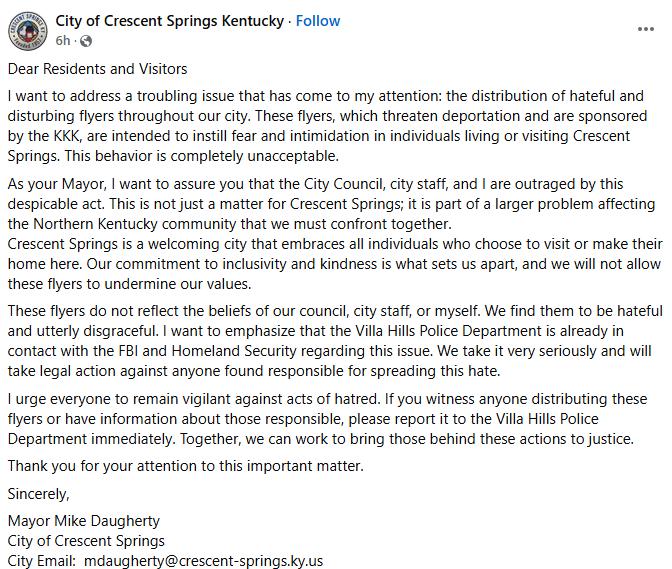Click the "City Email:" label
The height and width of the screenshot is (569, 672).
click(41, 561)
